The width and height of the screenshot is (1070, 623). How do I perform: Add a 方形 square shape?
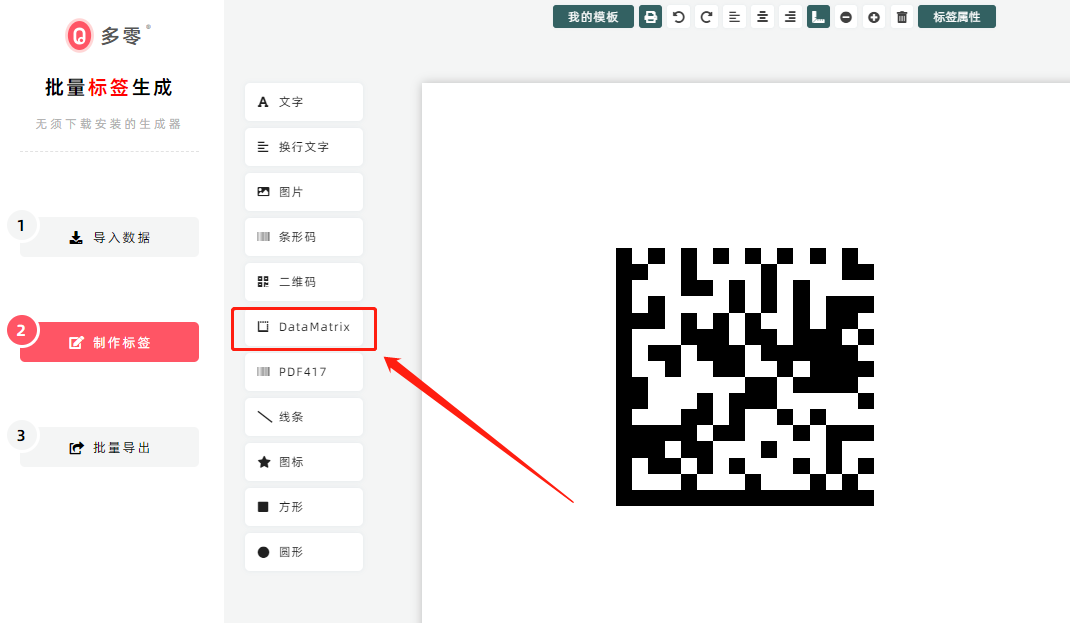pyautogui.click(x=304, y=507)
